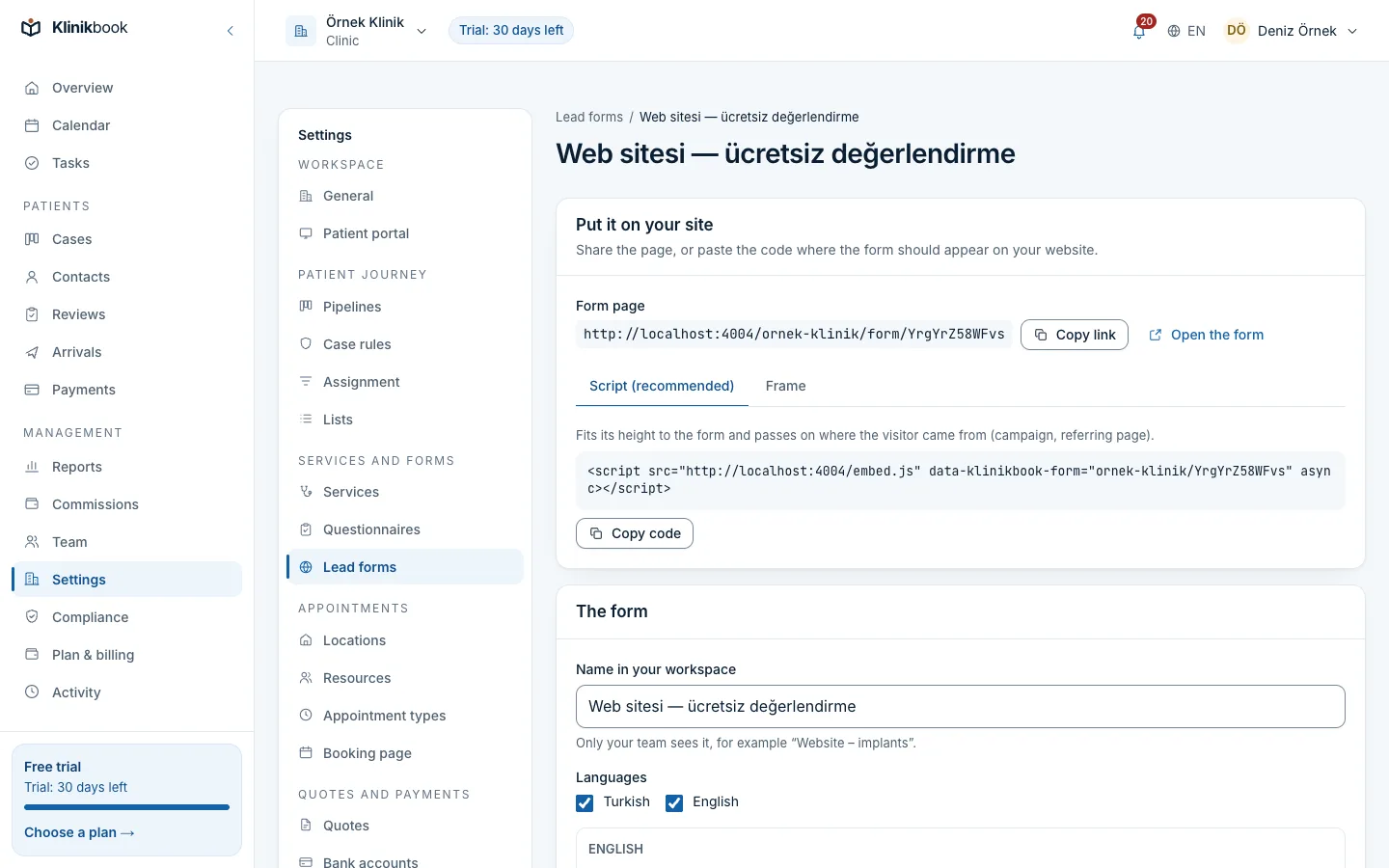Switch to the Frame tab
Viewport: 1389px width, 868px height.
tap(785, 386)
